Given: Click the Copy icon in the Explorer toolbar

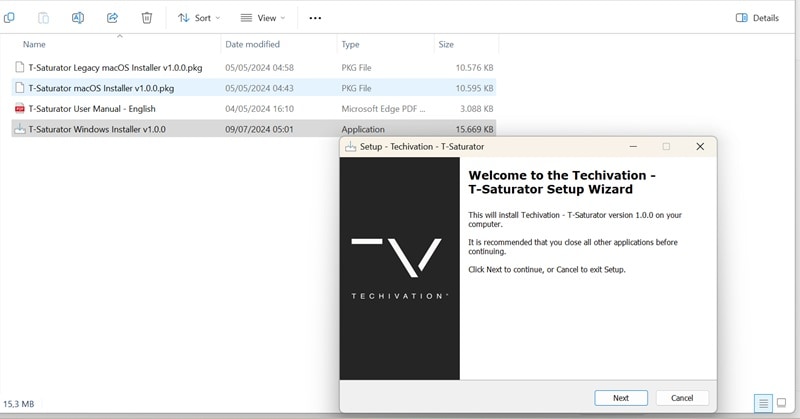Looking at the screenshot, I should (x=9, y=18).
